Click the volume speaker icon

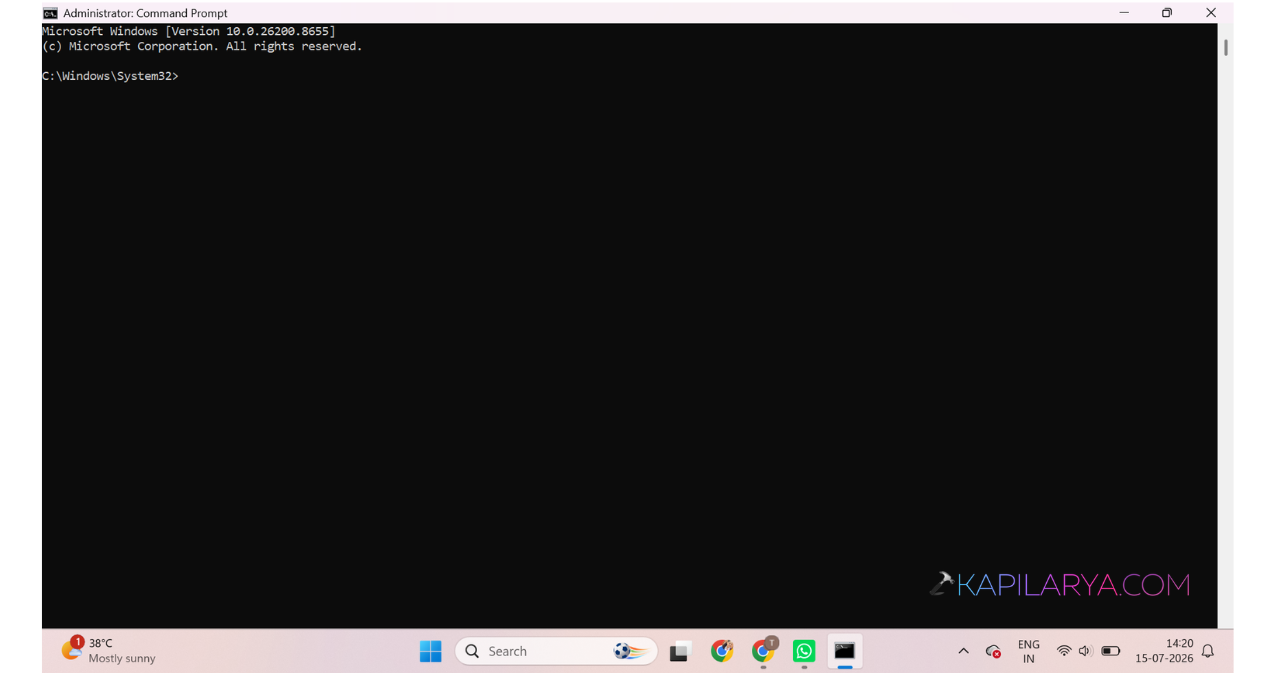[x=1085, y=651]
